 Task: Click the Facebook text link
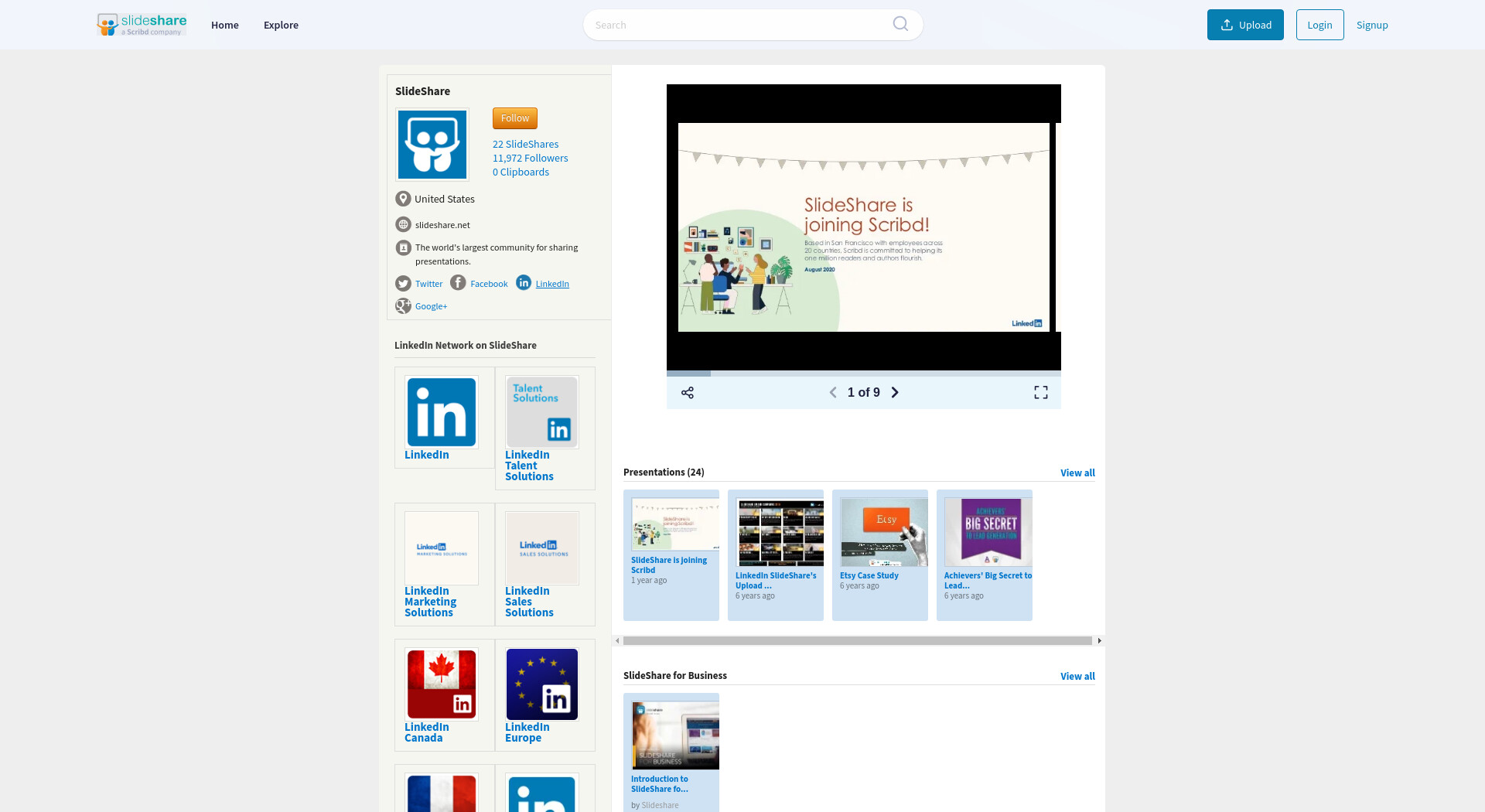[x=489, y=284]
